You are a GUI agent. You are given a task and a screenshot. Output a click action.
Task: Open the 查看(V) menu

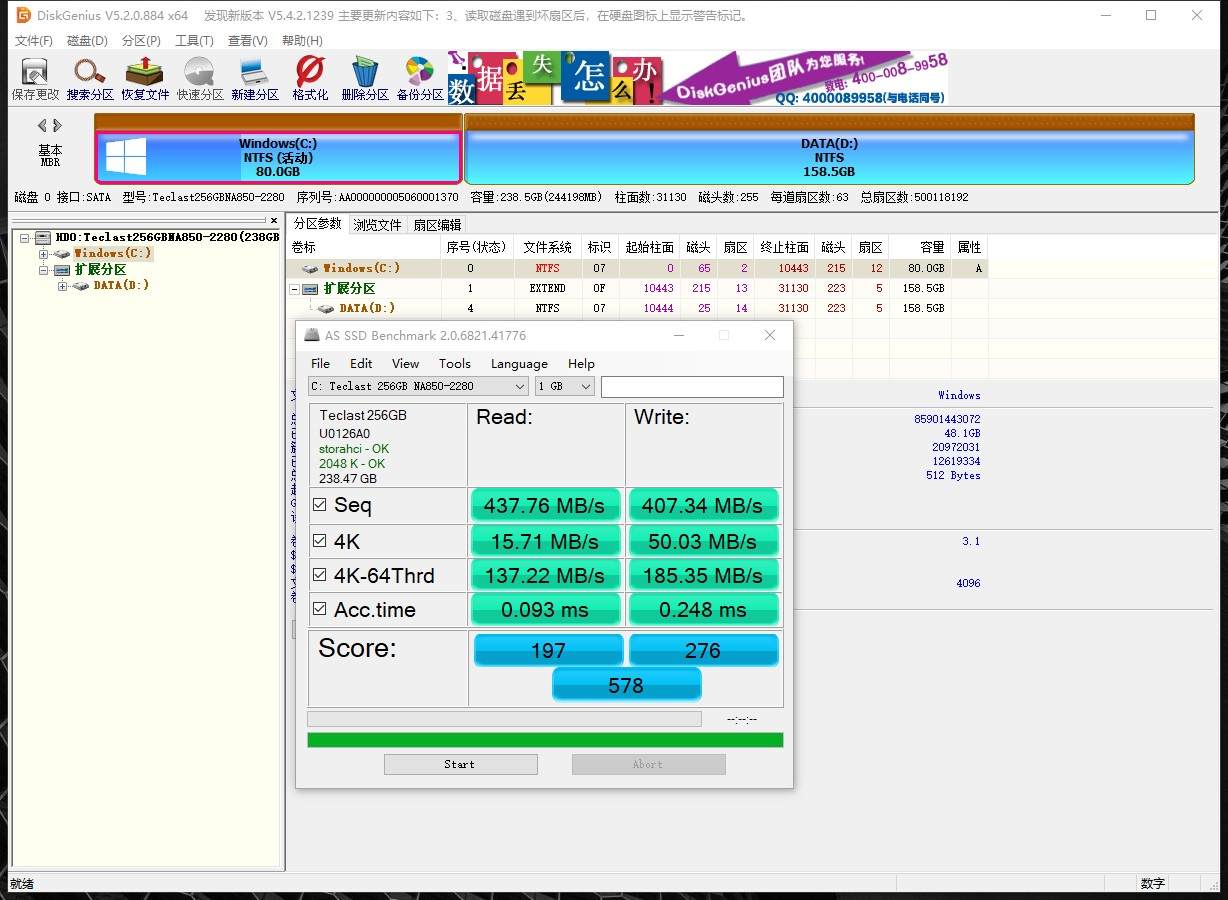pos(248,41)
